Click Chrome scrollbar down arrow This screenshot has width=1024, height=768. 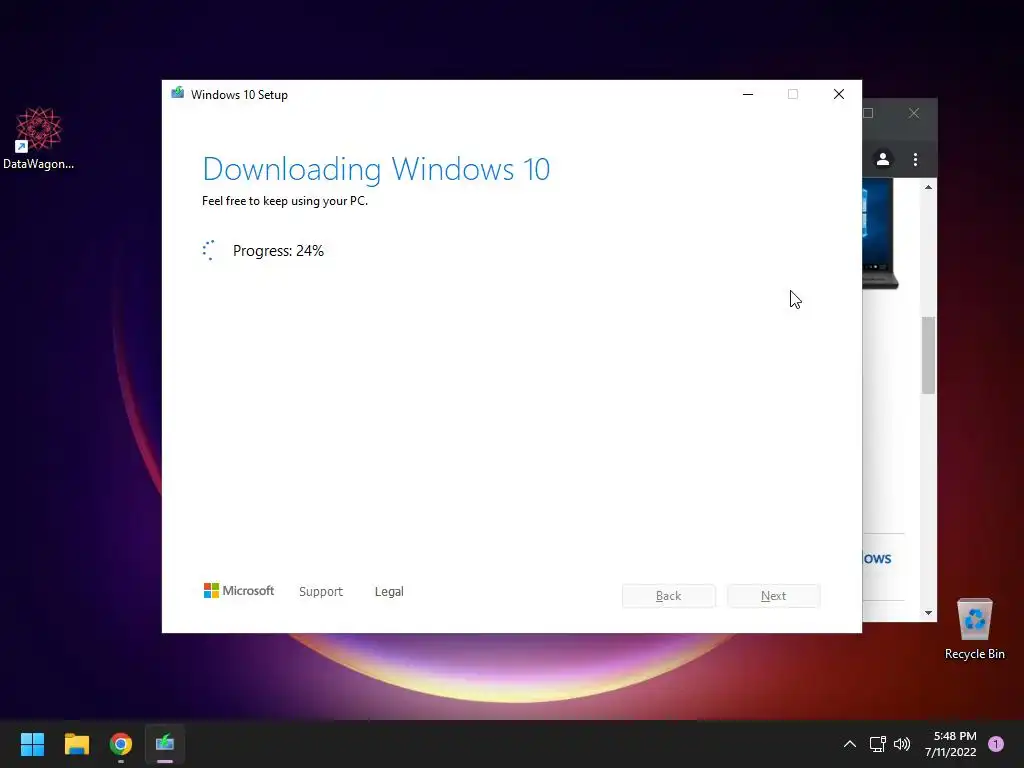pos(928,613)
